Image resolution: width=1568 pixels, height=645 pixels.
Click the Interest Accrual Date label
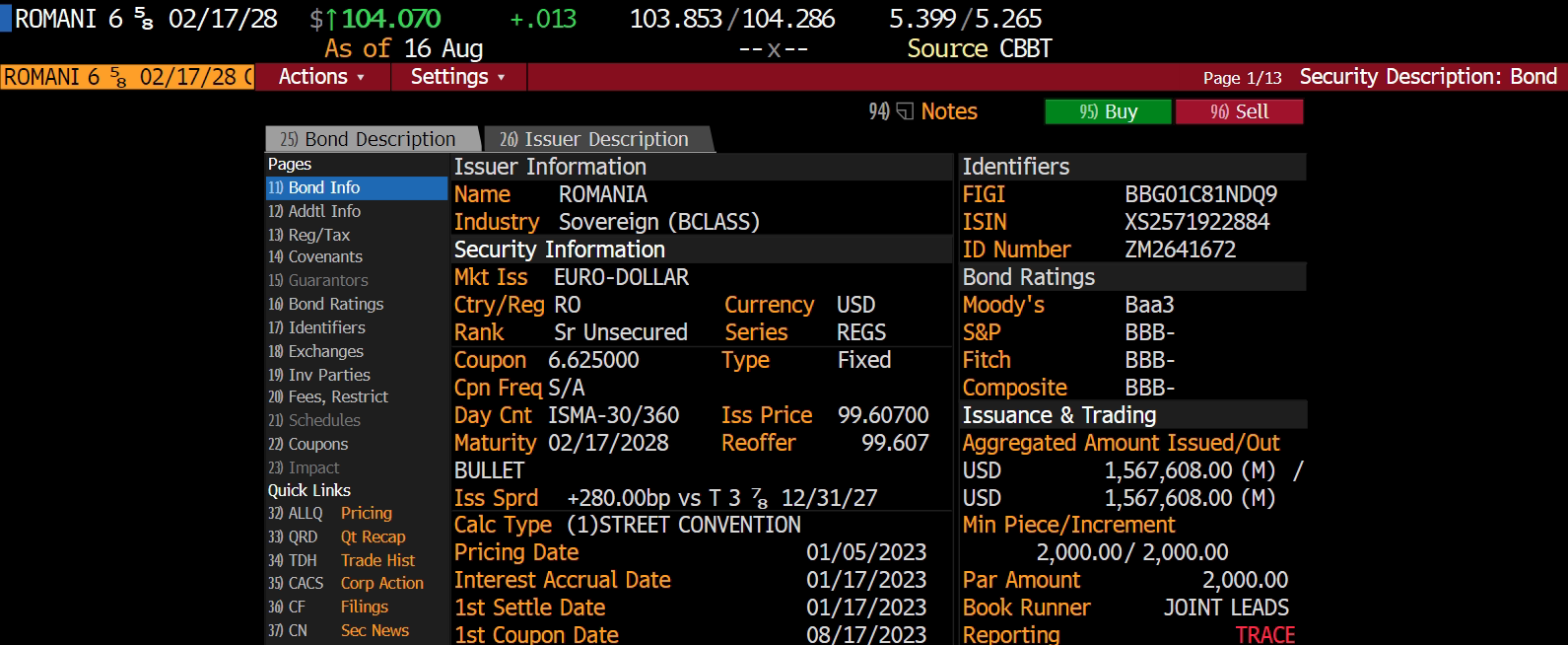tap(563, 580)
